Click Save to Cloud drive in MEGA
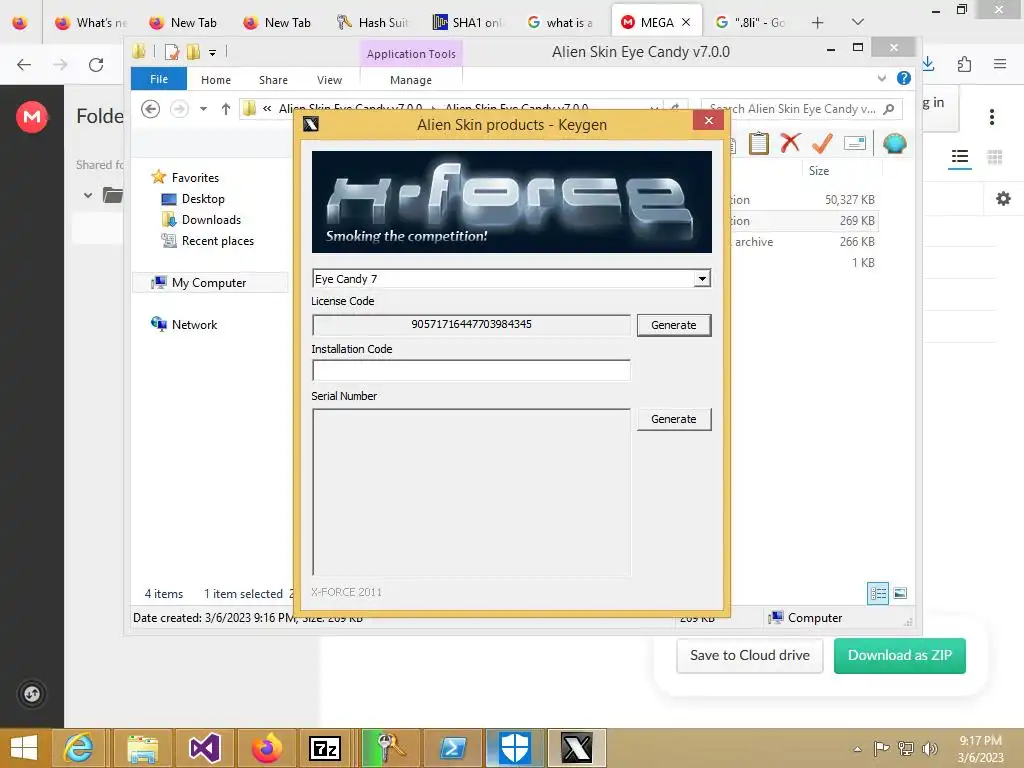 click(x=749, y=655)
